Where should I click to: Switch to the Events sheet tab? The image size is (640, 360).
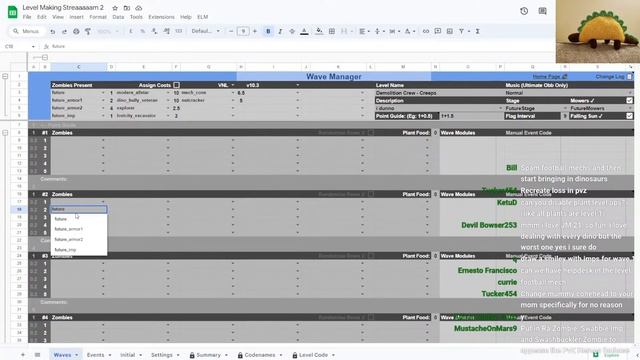(x=96, y=355)
